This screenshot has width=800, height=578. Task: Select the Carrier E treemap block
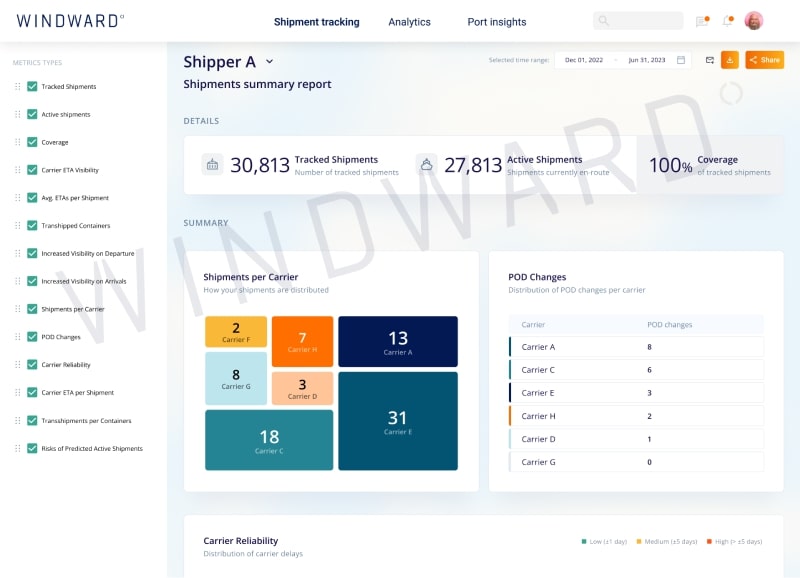[397, 421]
